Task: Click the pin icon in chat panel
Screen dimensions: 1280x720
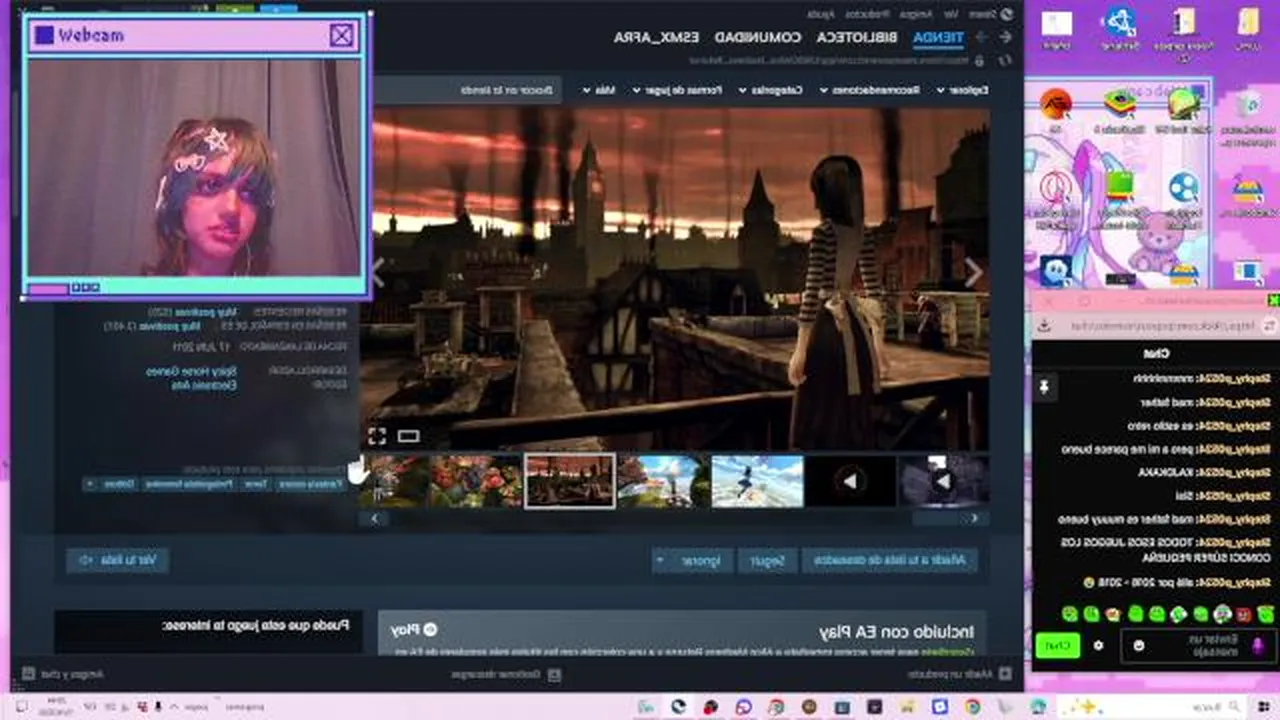Action: click(x=1044, y=386)
